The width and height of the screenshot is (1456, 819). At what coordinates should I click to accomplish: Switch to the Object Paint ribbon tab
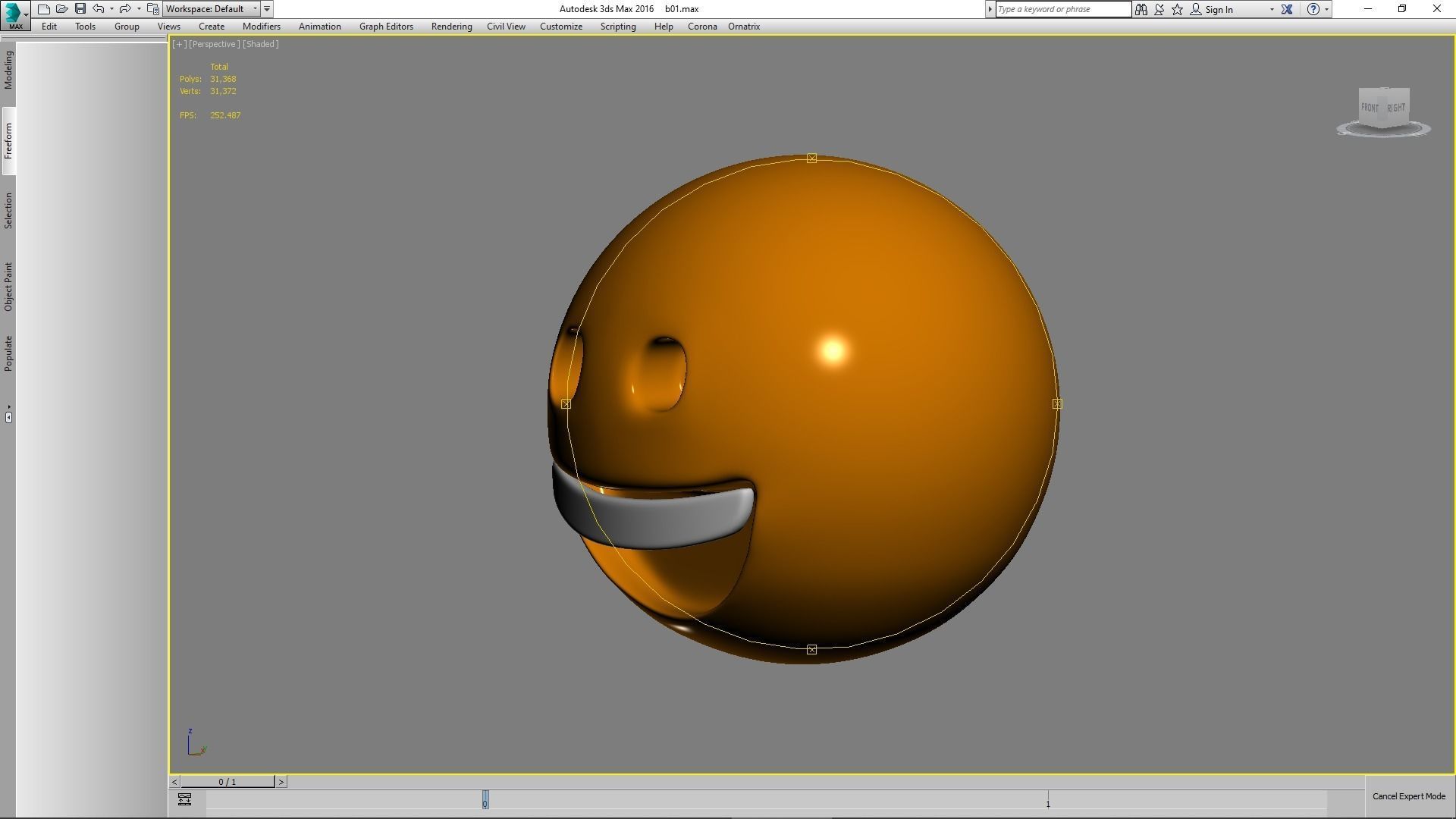coord(8,287)
